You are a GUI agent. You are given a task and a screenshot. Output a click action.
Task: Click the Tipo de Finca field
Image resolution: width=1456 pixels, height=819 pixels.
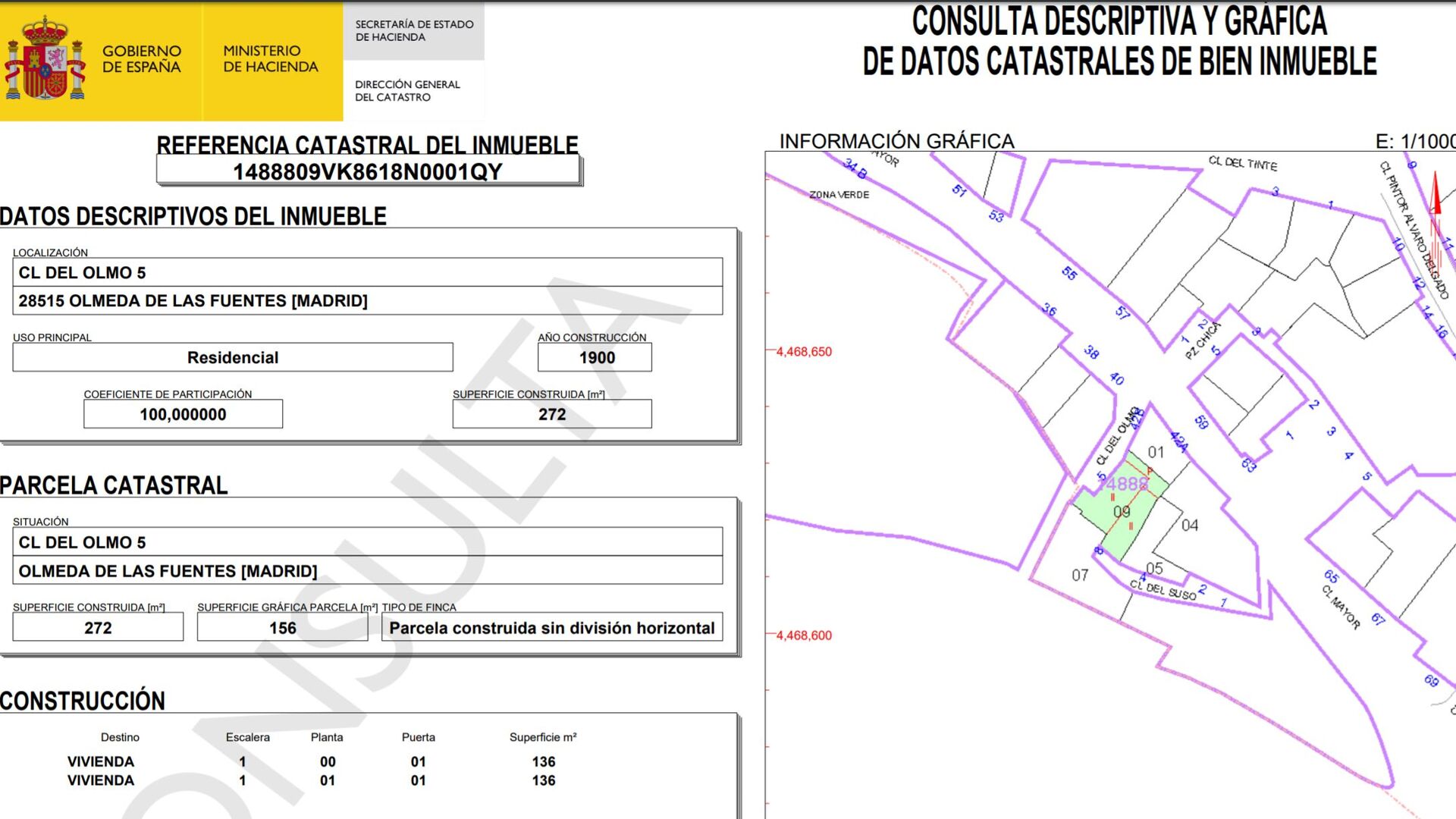[551, 628]
